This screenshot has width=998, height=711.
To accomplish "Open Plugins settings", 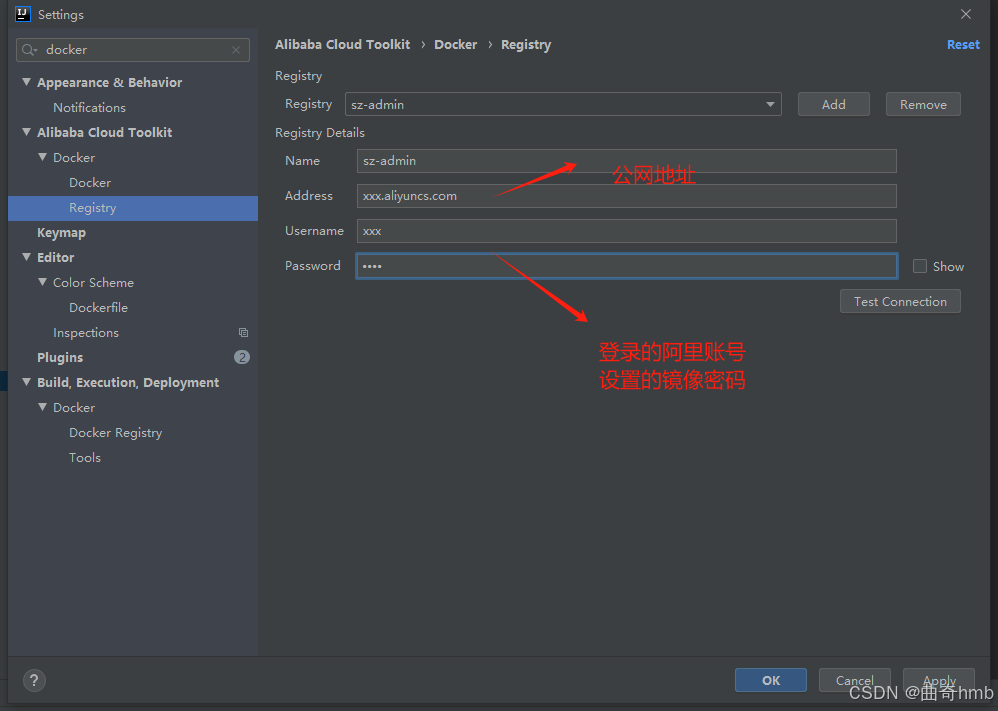I will pyautogui.click(x=60, y=357).
